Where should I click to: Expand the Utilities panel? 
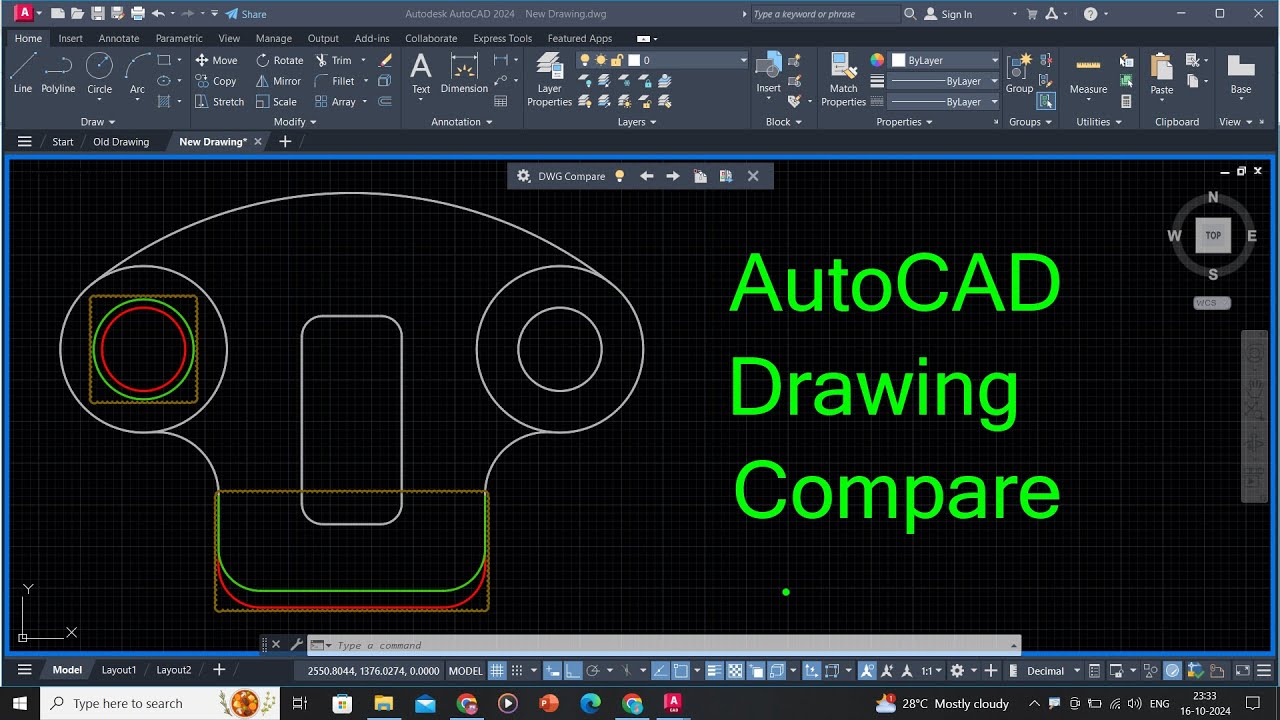click(x=1099, y=122)
